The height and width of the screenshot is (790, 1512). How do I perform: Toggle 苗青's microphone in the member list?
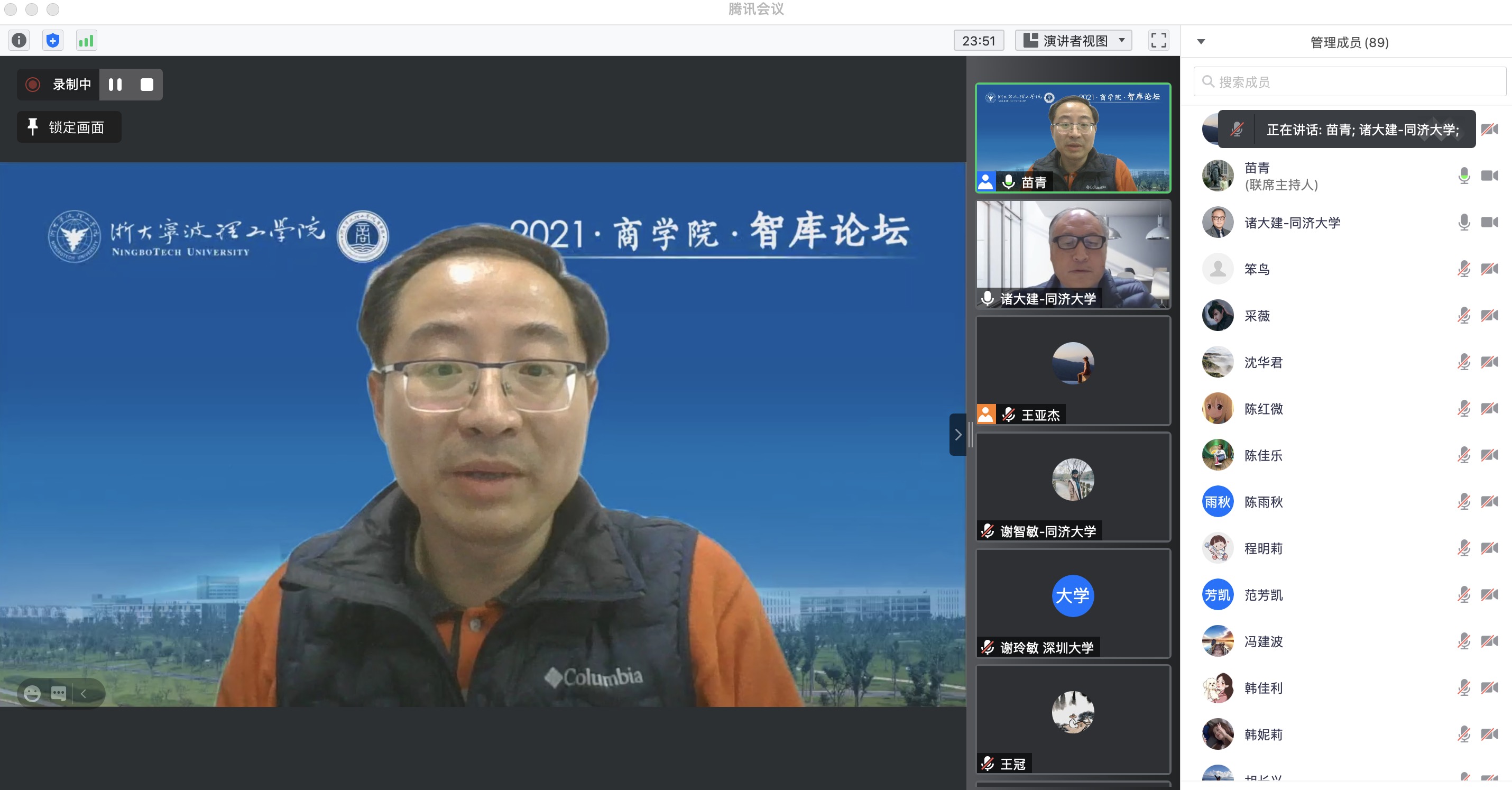1464,176
